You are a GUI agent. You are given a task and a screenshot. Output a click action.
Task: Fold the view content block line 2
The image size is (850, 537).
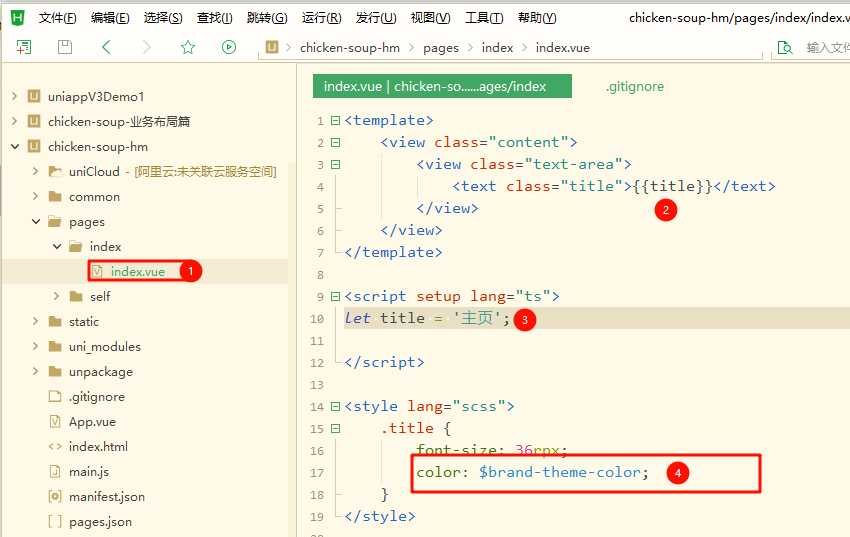pyautogui.click(x=336, y=143)
